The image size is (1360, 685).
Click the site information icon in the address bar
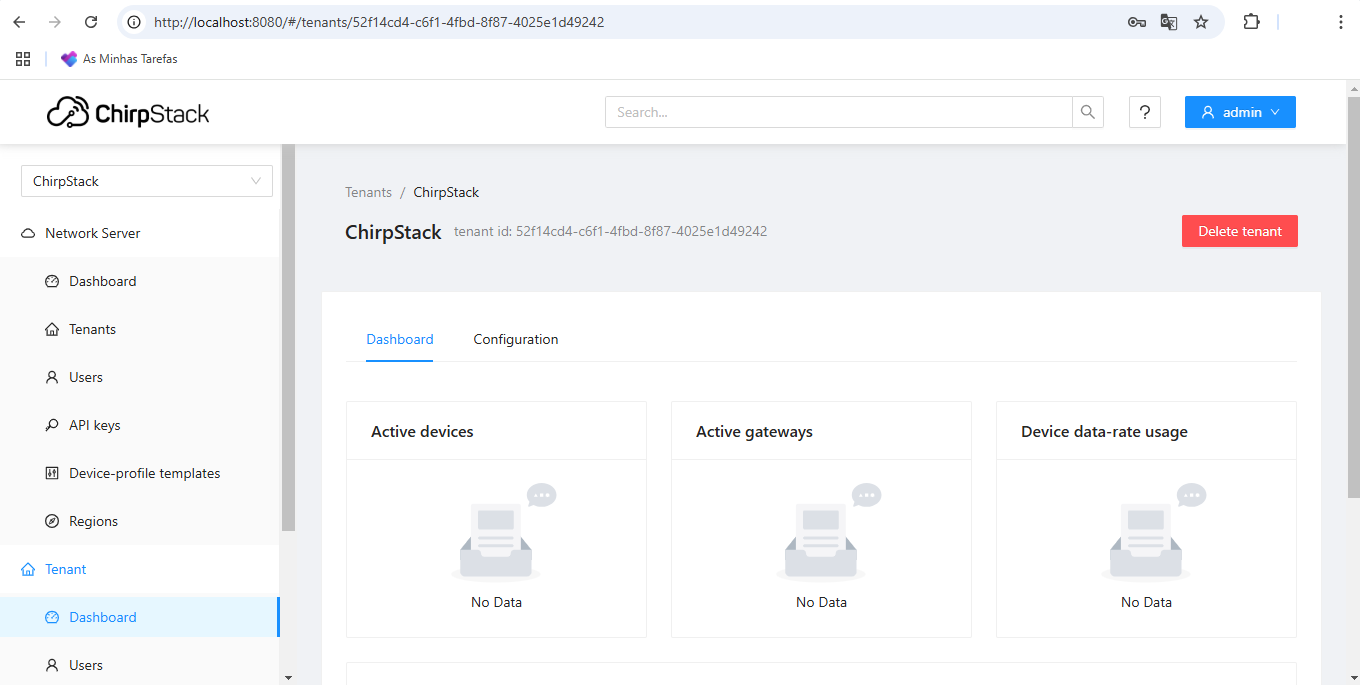coord(134,22)
